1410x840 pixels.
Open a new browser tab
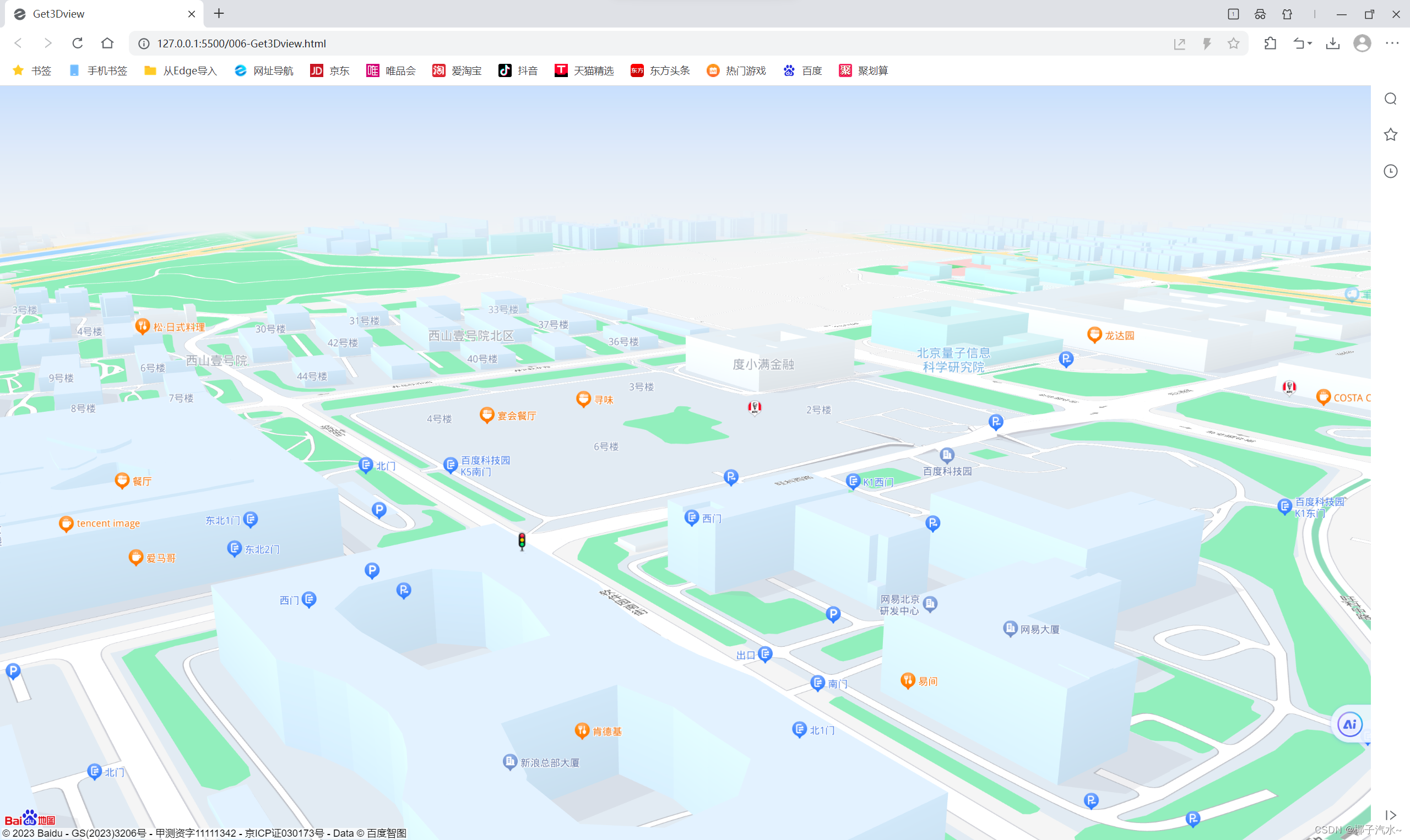219,14
